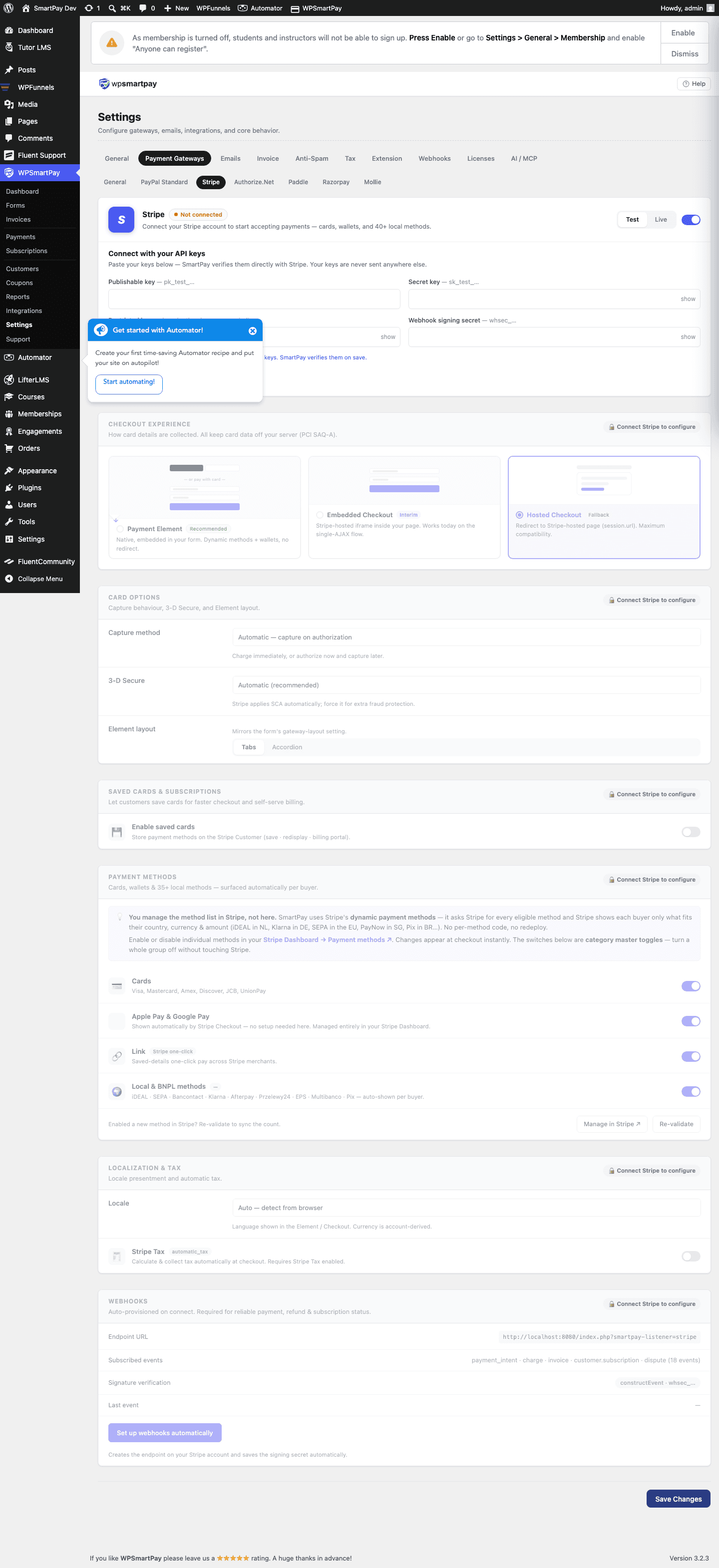Click the Stripe S logo icon

(x=121, y=220)
